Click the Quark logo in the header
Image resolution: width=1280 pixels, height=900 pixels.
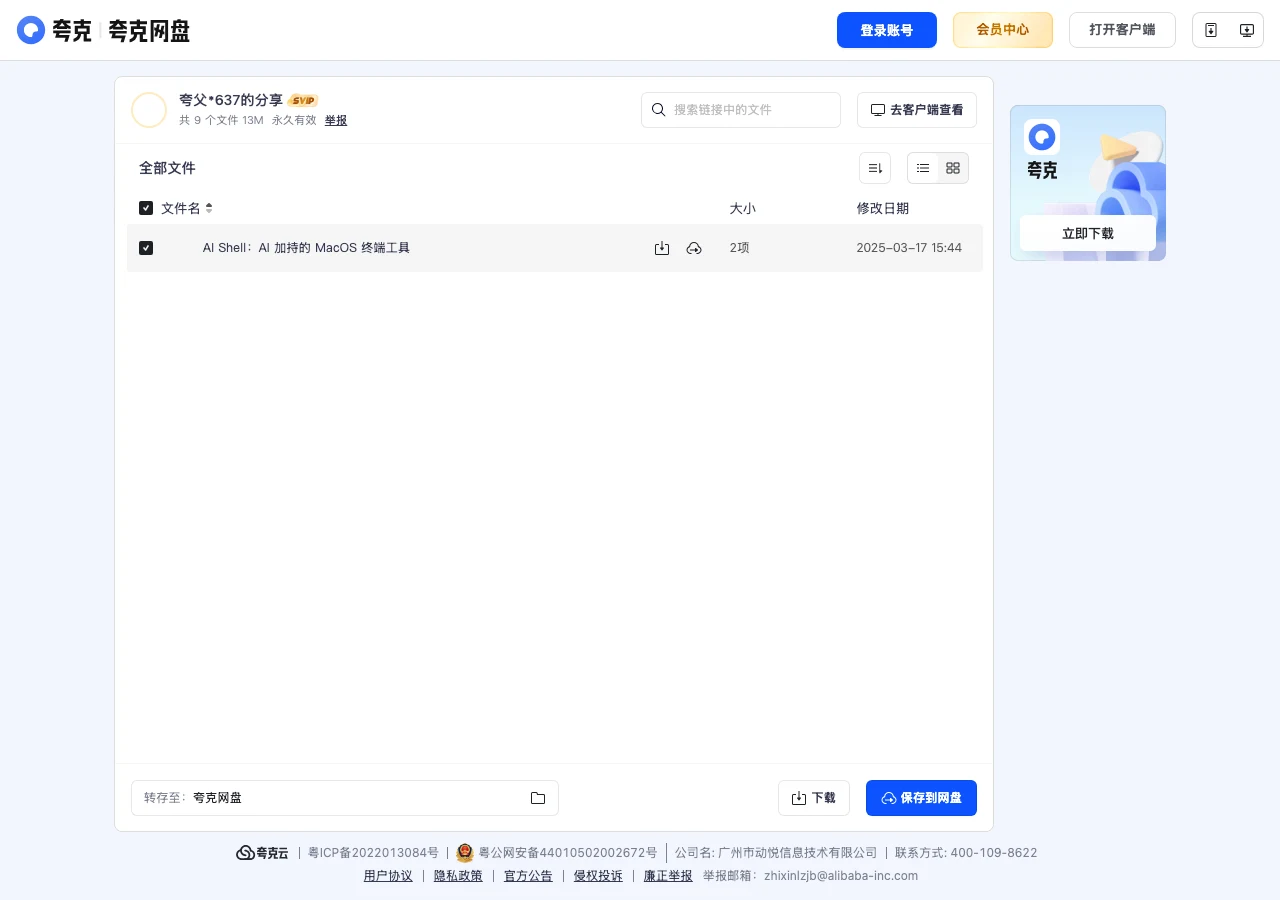(54, 30)
